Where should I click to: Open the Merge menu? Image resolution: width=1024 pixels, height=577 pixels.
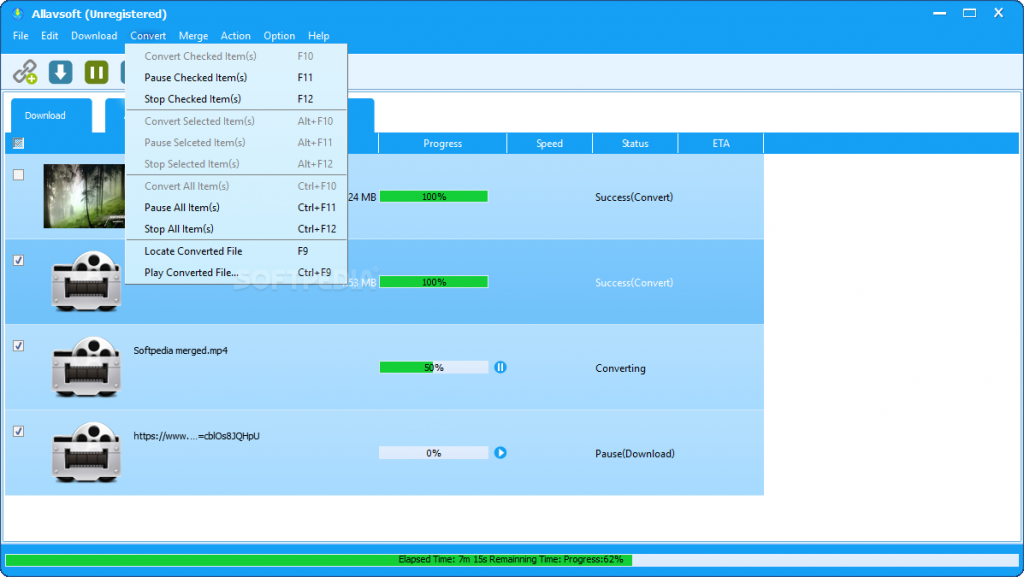pos(193,36)
